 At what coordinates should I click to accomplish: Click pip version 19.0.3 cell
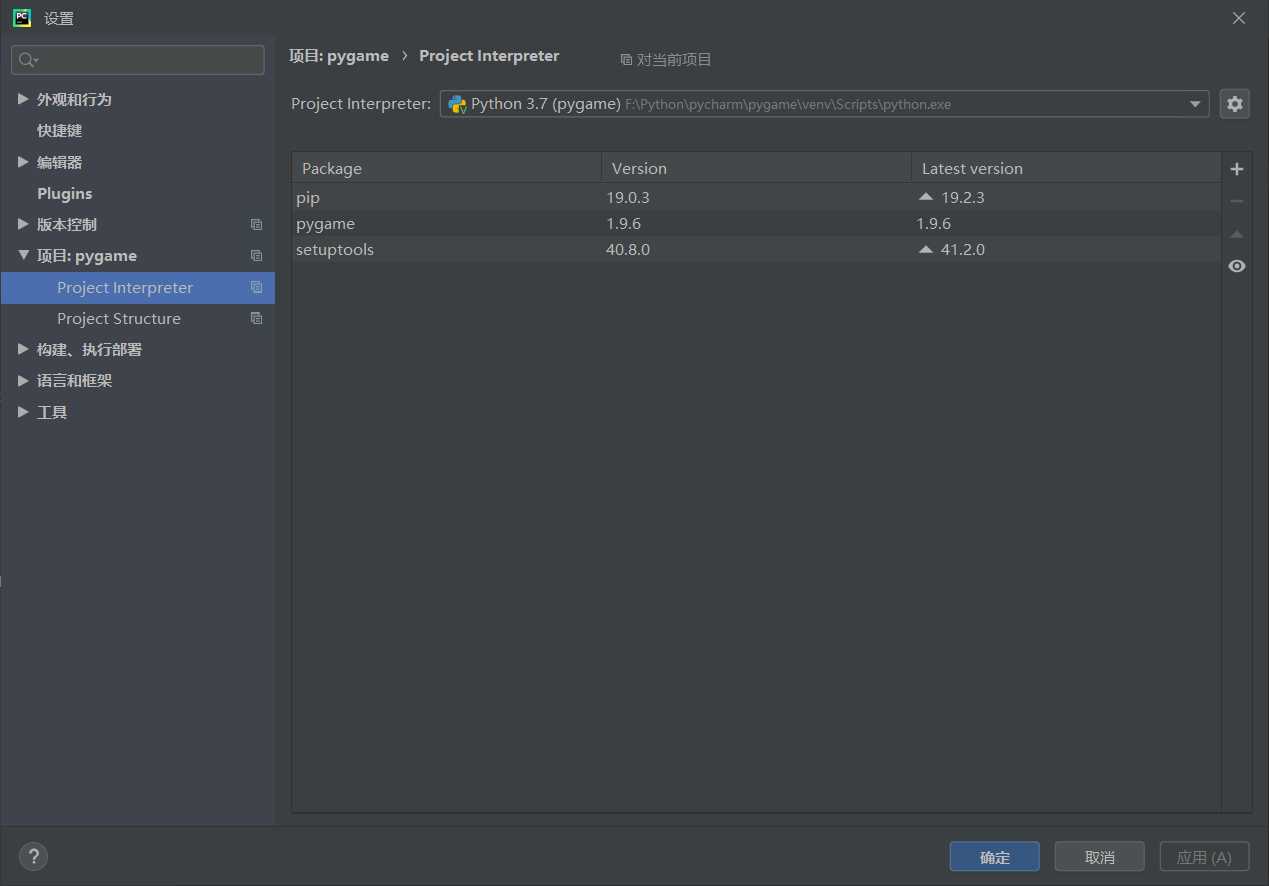tap(628, 197)
